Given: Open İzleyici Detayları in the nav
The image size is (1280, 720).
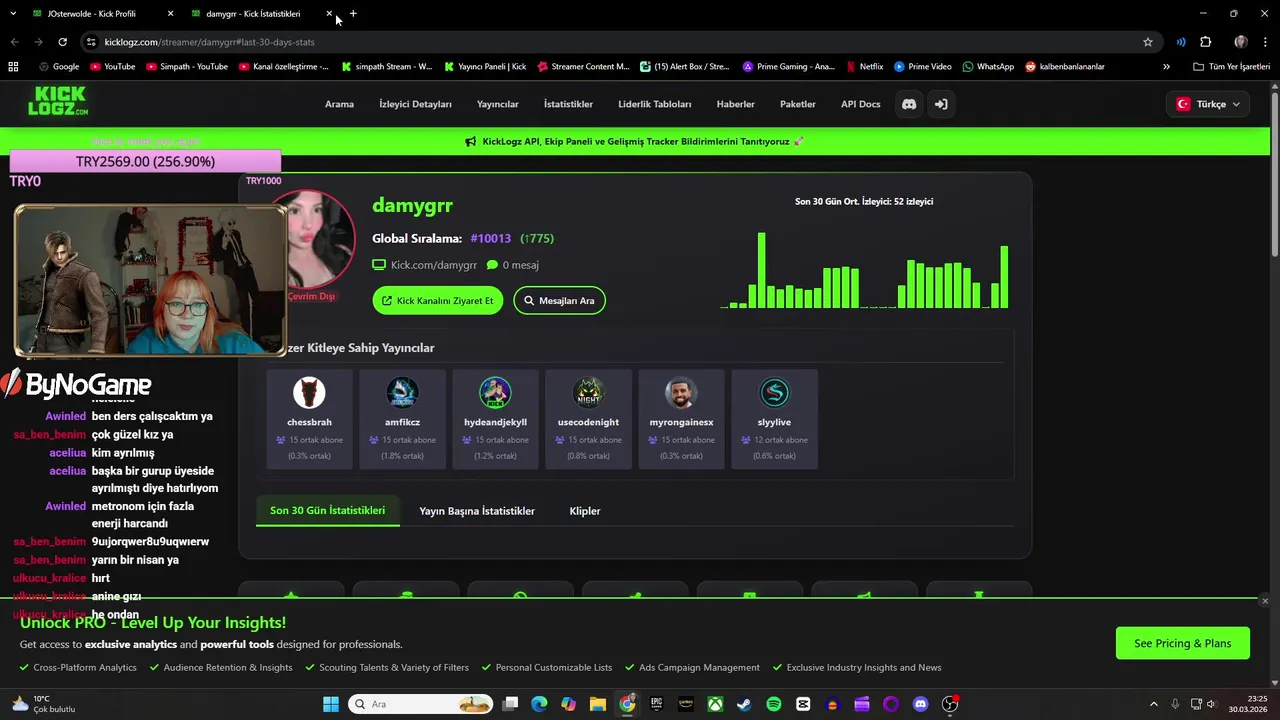Looking at the screenshot, I should (415, 104).
